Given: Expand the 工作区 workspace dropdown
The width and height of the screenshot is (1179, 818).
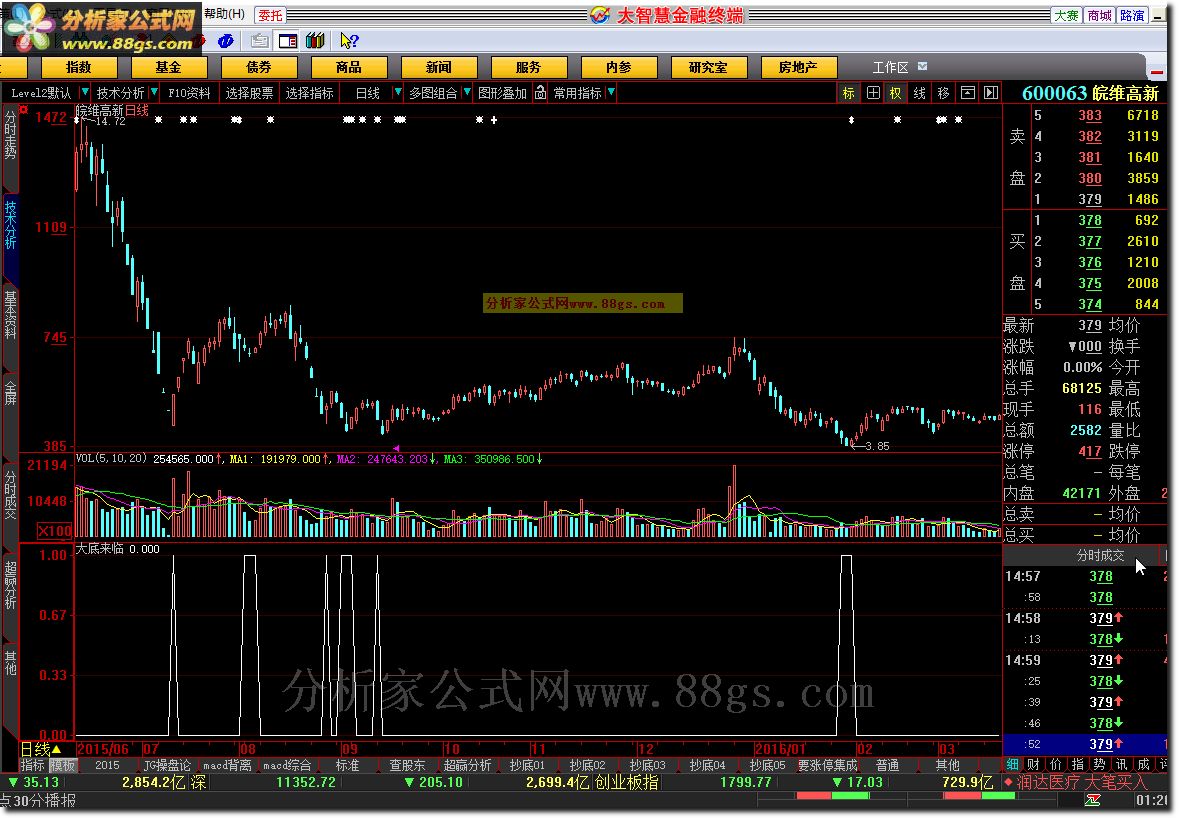Looking at the screenshot, I should [923, 66].
